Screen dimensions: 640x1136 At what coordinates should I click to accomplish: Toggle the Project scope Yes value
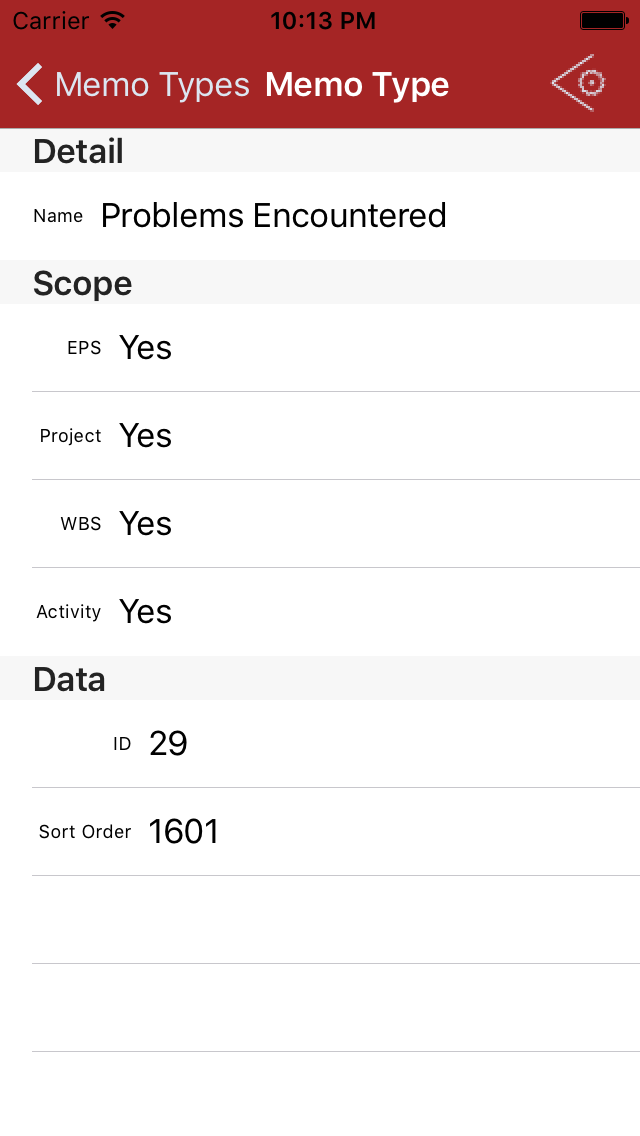pyautogui.click(x=146, y=436)
